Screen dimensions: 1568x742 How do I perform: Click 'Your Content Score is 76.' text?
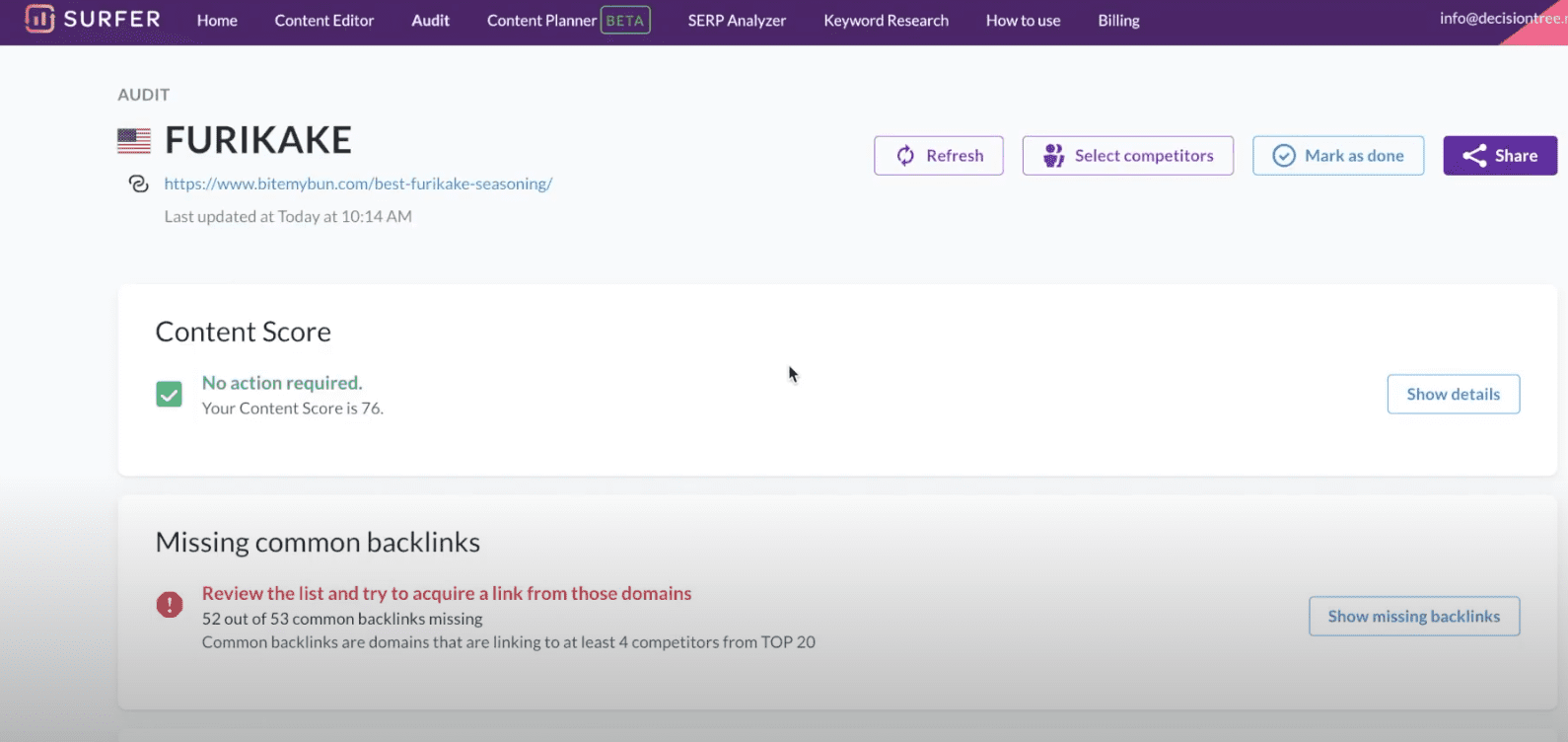(293, 408)
